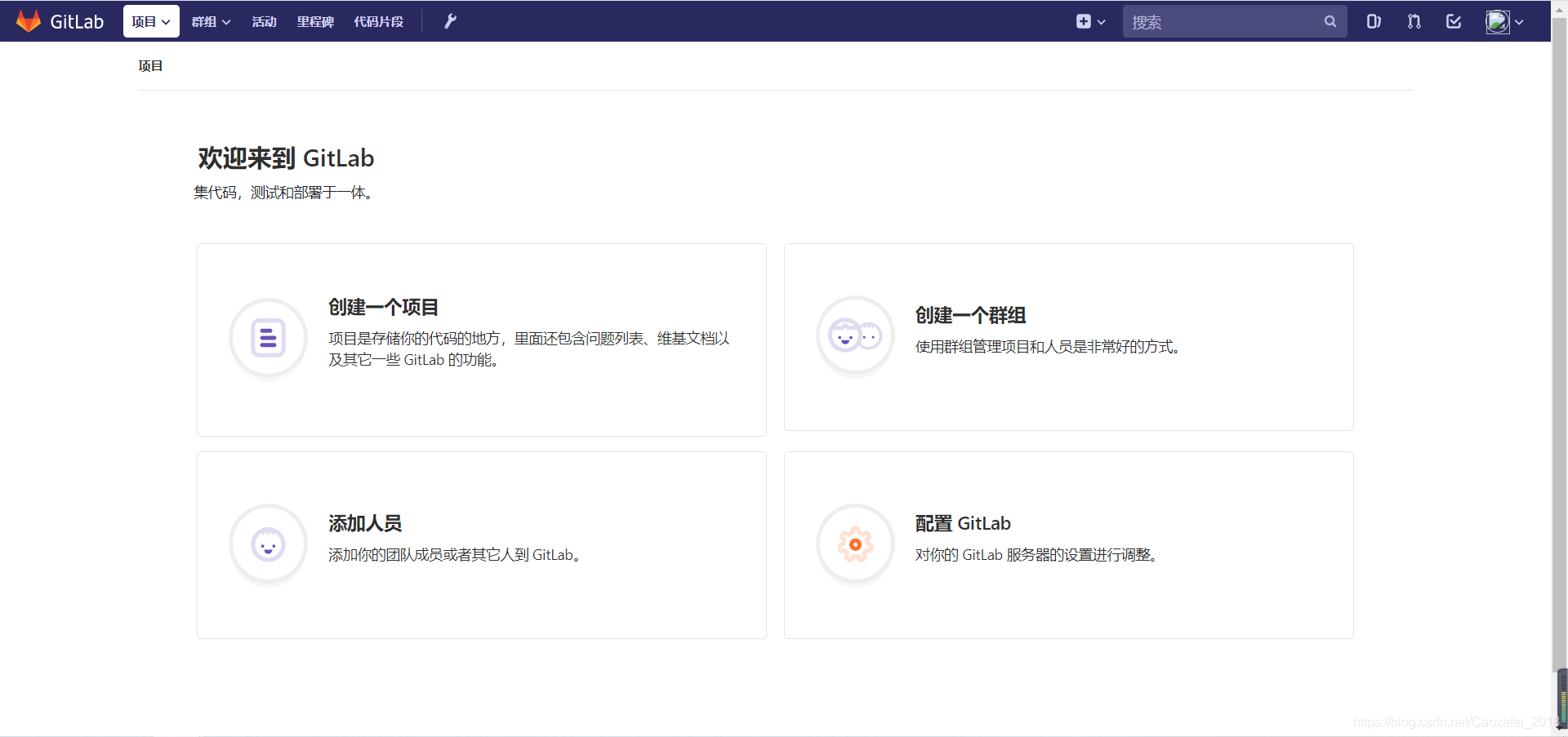This screenshot has height=737, width=1568.
Task: Click the 欢迎来到 GitLab heading
Action: point(286,158)
